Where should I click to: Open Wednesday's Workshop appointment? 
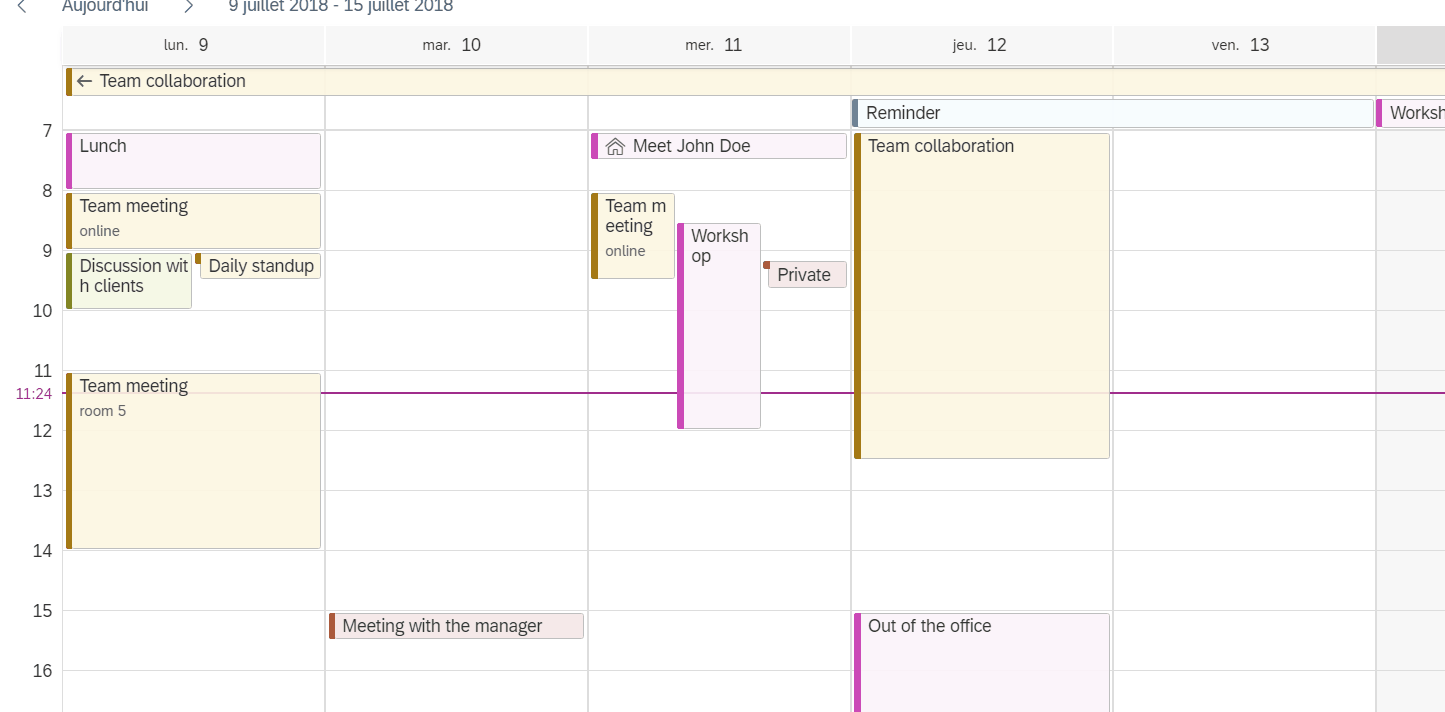pyautogui.click(x=719, y=325)
